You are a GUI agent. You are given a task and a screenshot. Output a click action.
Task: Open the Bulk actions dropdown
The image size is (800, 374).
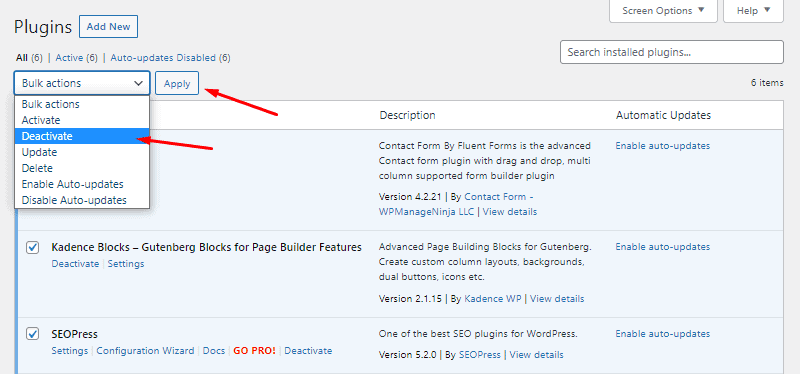(x=82, y=83)
